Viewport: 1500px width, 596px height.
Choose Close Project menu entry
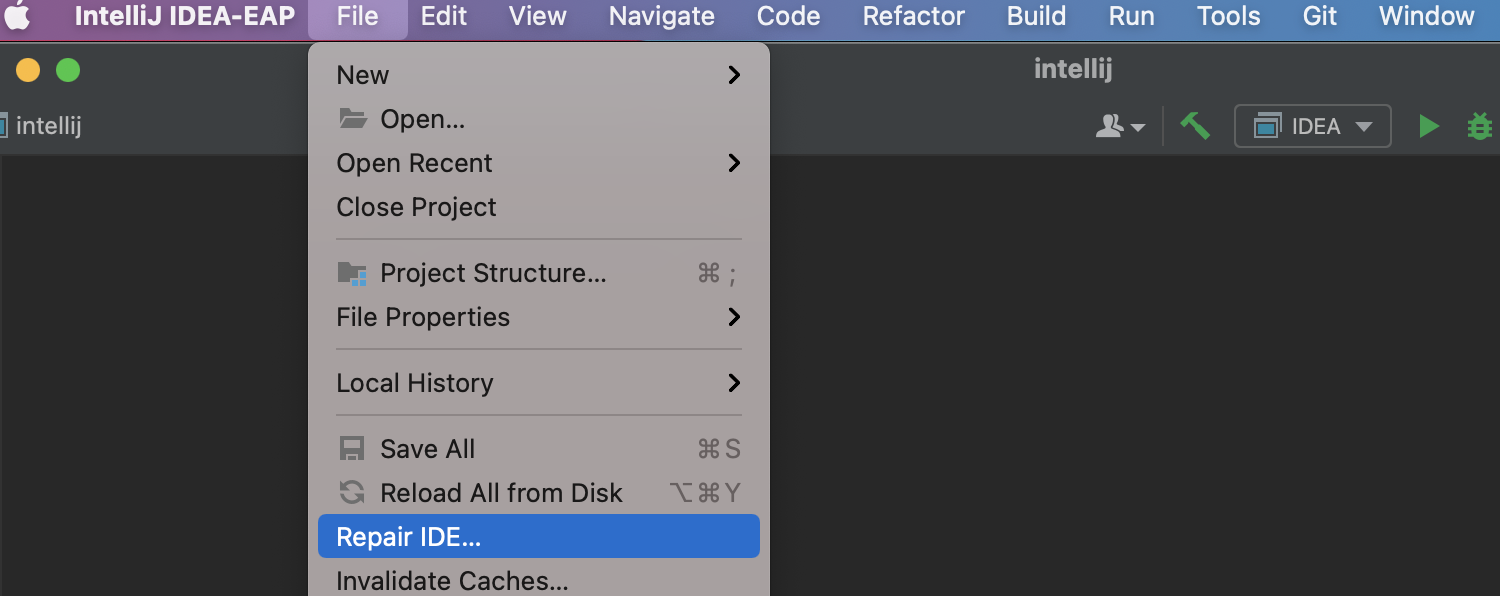click(416, 207)
